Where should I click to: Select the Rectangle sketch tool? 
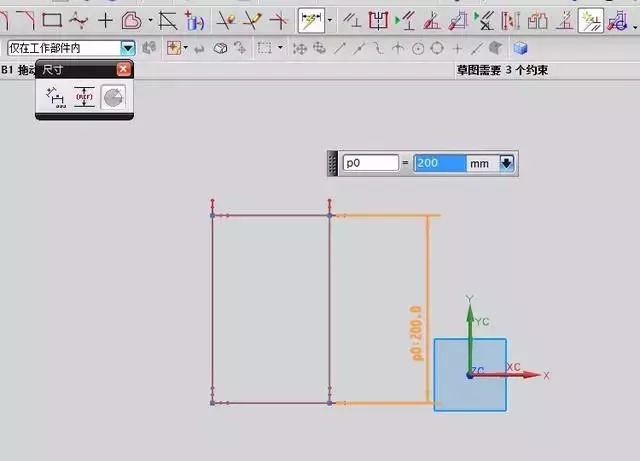pyautogui.click(x=52, y=19)
